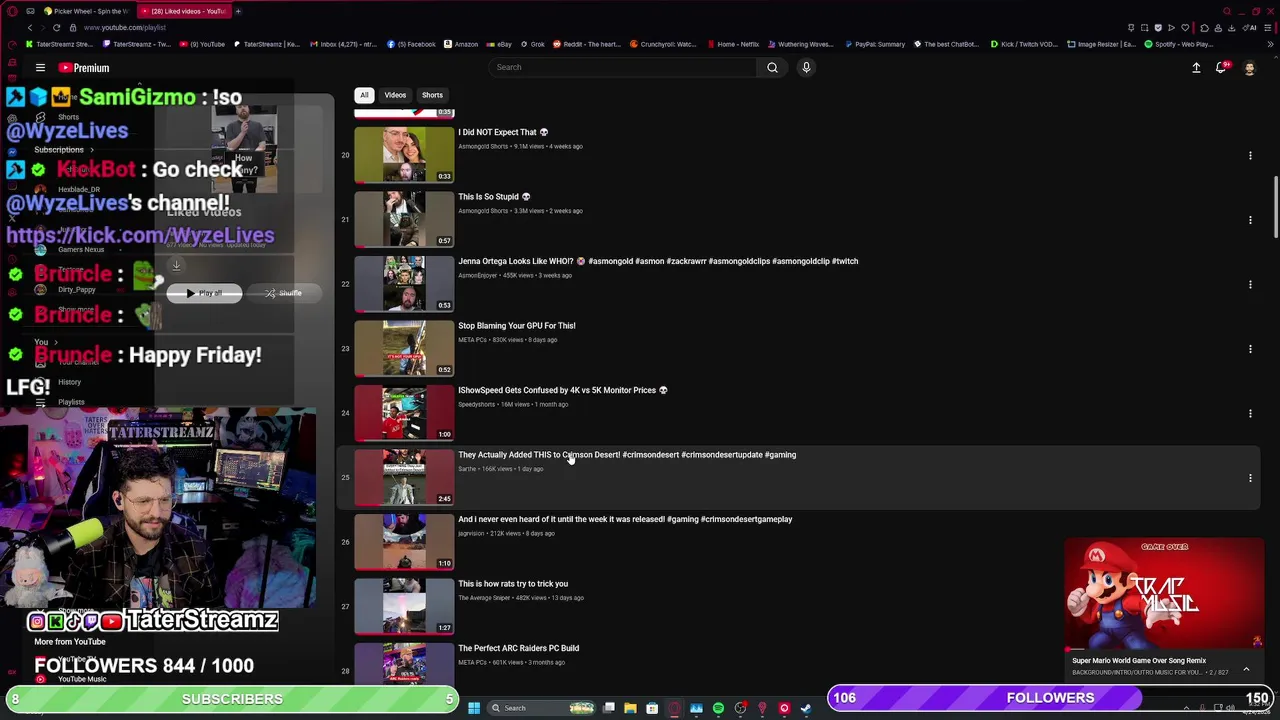Open Asmongold Shorts channel under row 20
Image resolution: width=1280 pixels, height=720 pixels.
(483, 147)
